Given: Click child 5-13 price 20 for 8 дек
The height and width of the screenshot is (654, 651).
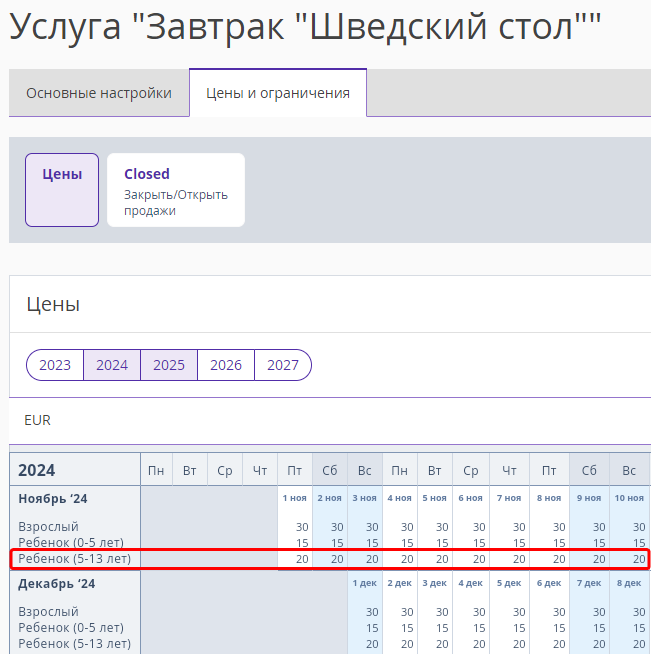Looking at the screenshot, I should point(639,644).
